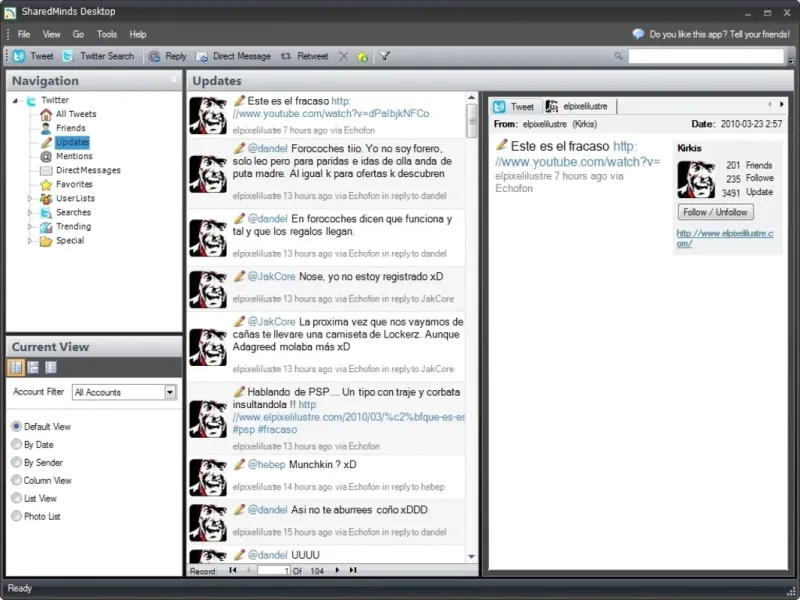Go to first record button
800x600 pixels.
[233, 570]
